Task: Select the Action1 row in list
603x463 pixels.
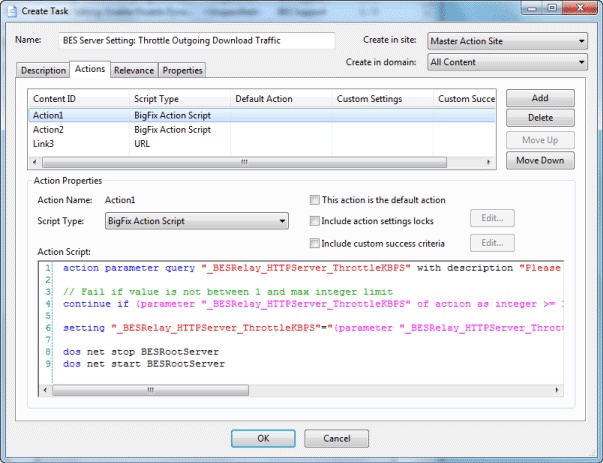Action: tap(262, 115)
